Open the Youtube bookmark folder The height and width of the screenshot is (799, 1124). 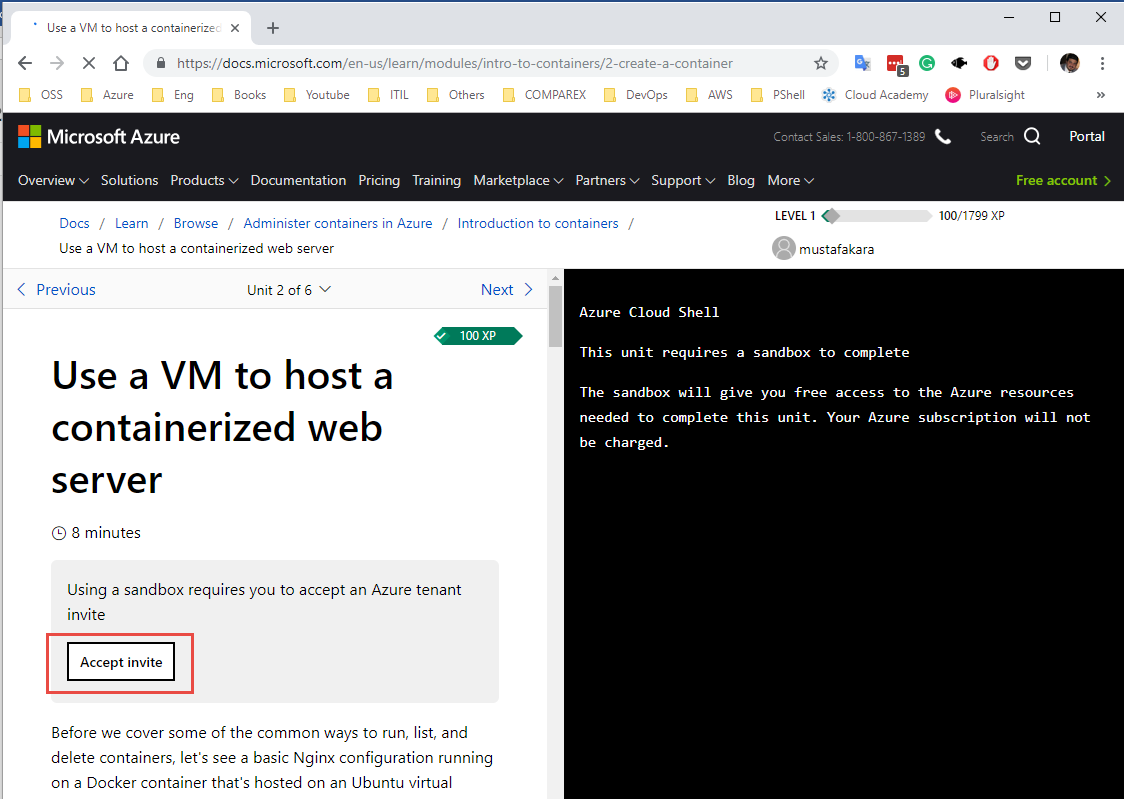tap(317, 95)
